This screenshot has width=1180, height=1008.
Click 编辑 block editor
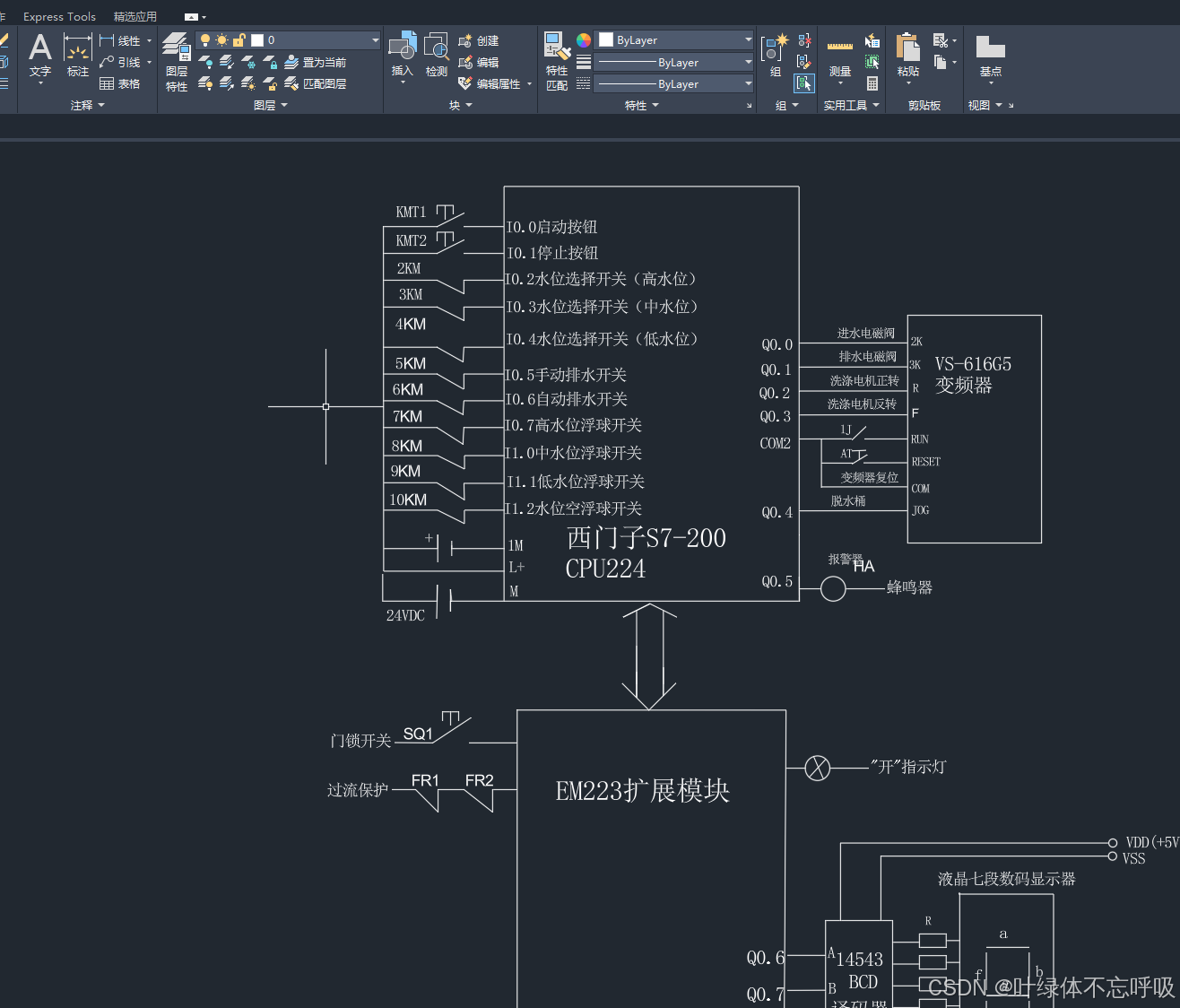(478, 62)
